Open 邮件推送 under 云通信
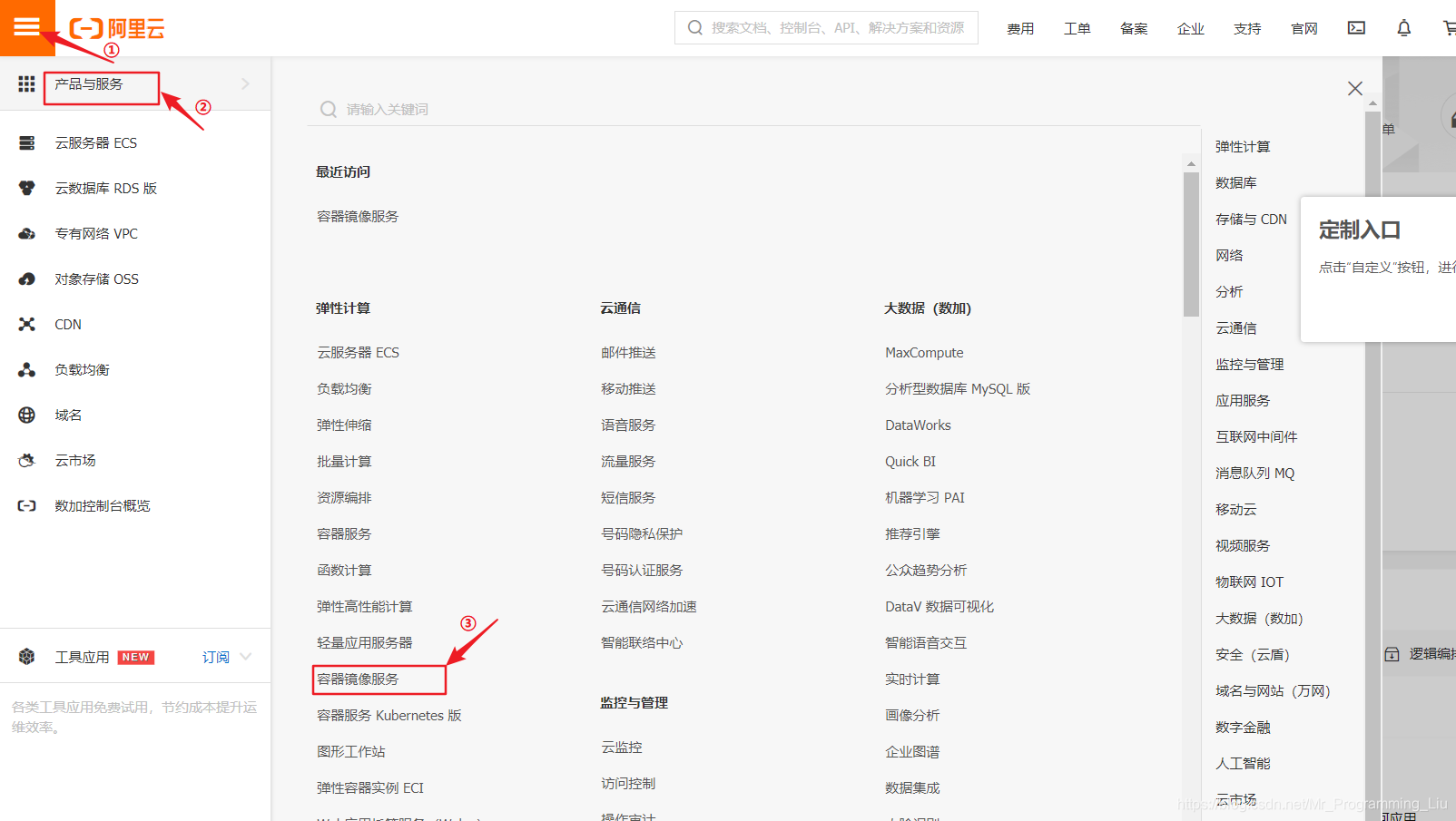 click(x=628, y=353)
